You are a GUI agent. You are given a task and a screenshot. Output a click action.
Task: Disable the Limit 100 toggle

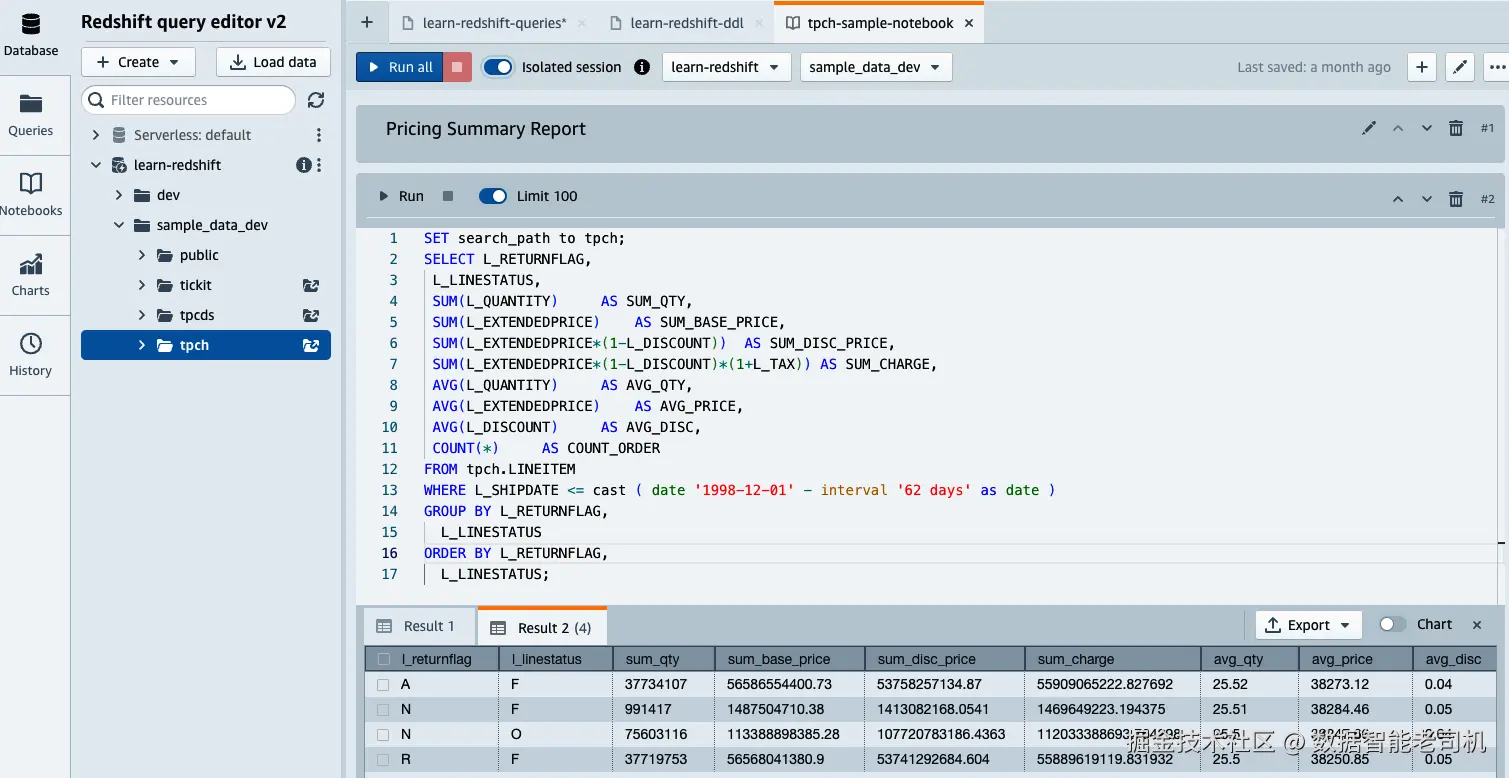[x=493, y=196]
